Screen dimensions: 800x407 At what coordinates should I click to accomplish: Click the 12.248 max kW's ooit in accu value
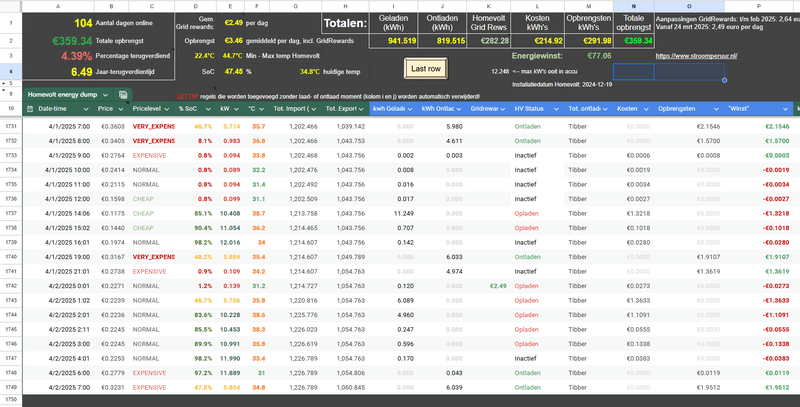point(500,72)
